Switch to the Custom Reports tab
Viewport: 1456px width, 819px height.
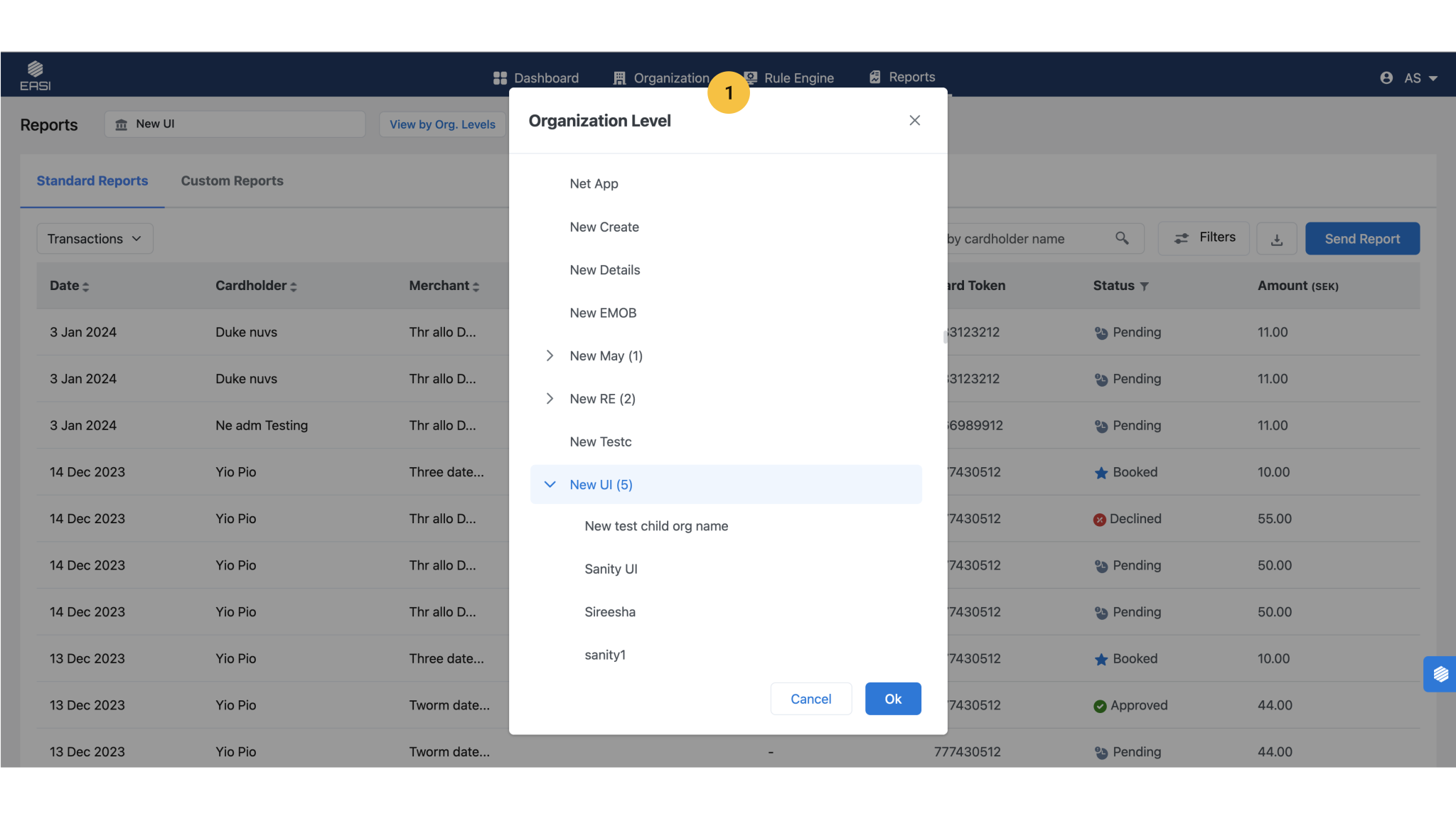click(x=232, y=181)
